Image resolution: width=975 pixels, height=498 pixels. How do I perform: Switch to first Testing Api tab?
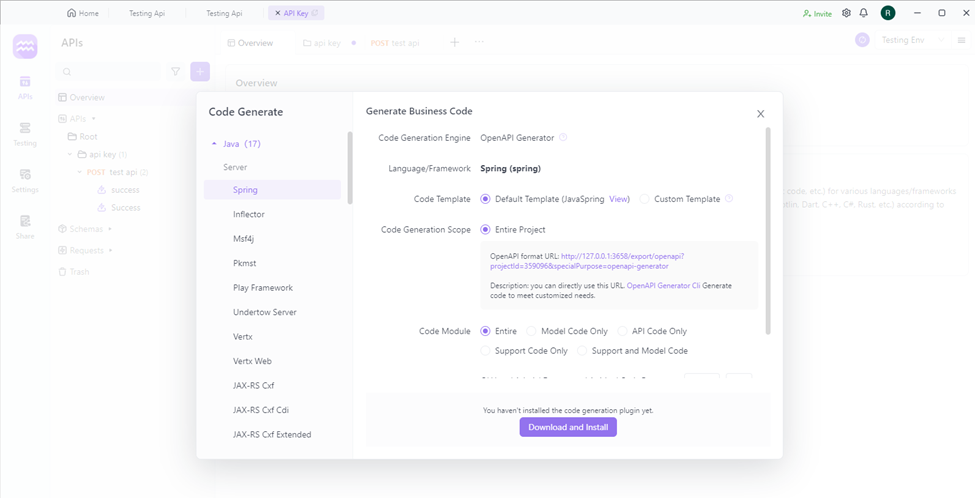(x=147, y=13)
